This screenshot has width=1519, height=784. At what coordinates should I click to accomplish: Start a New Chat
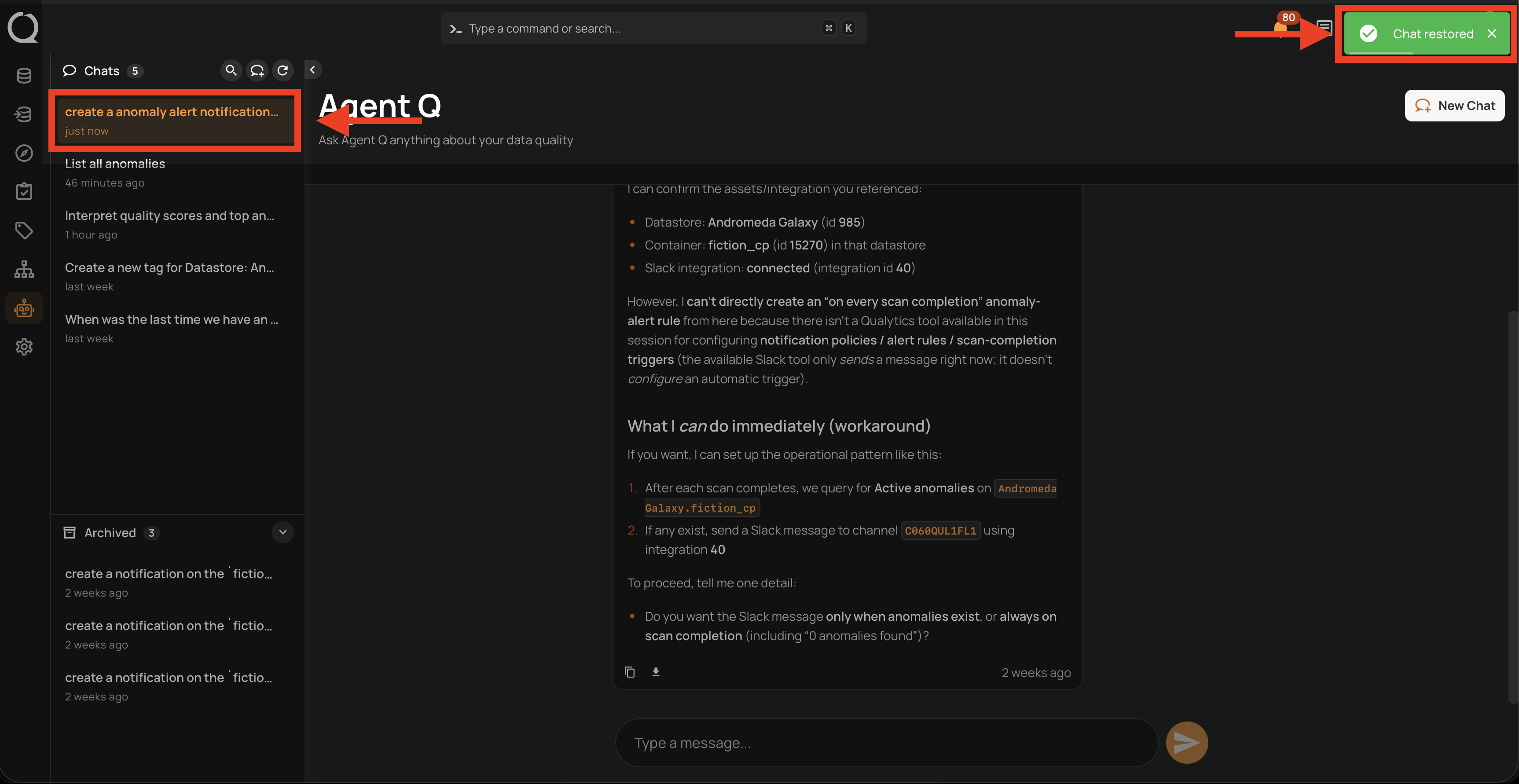[x=1455, y=106]
